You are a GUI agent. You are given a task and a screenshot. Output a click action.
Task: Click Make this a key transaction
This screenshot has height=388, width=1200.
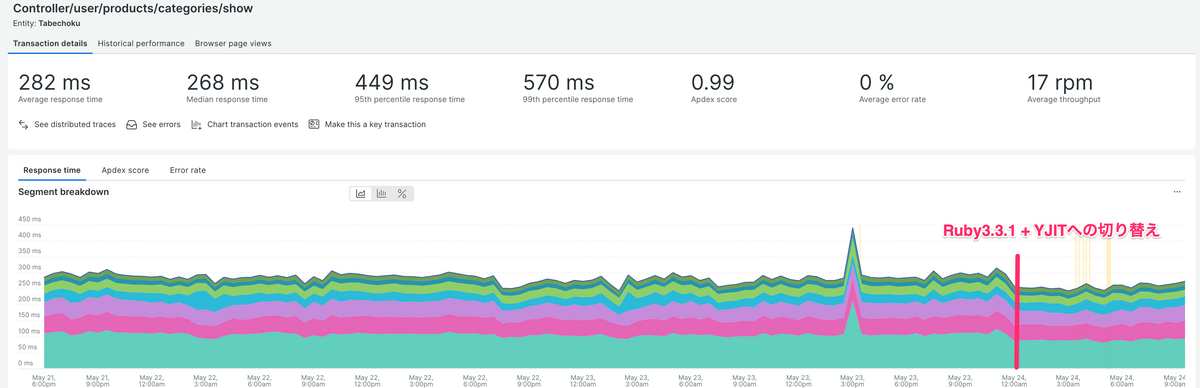click(375, 125)
